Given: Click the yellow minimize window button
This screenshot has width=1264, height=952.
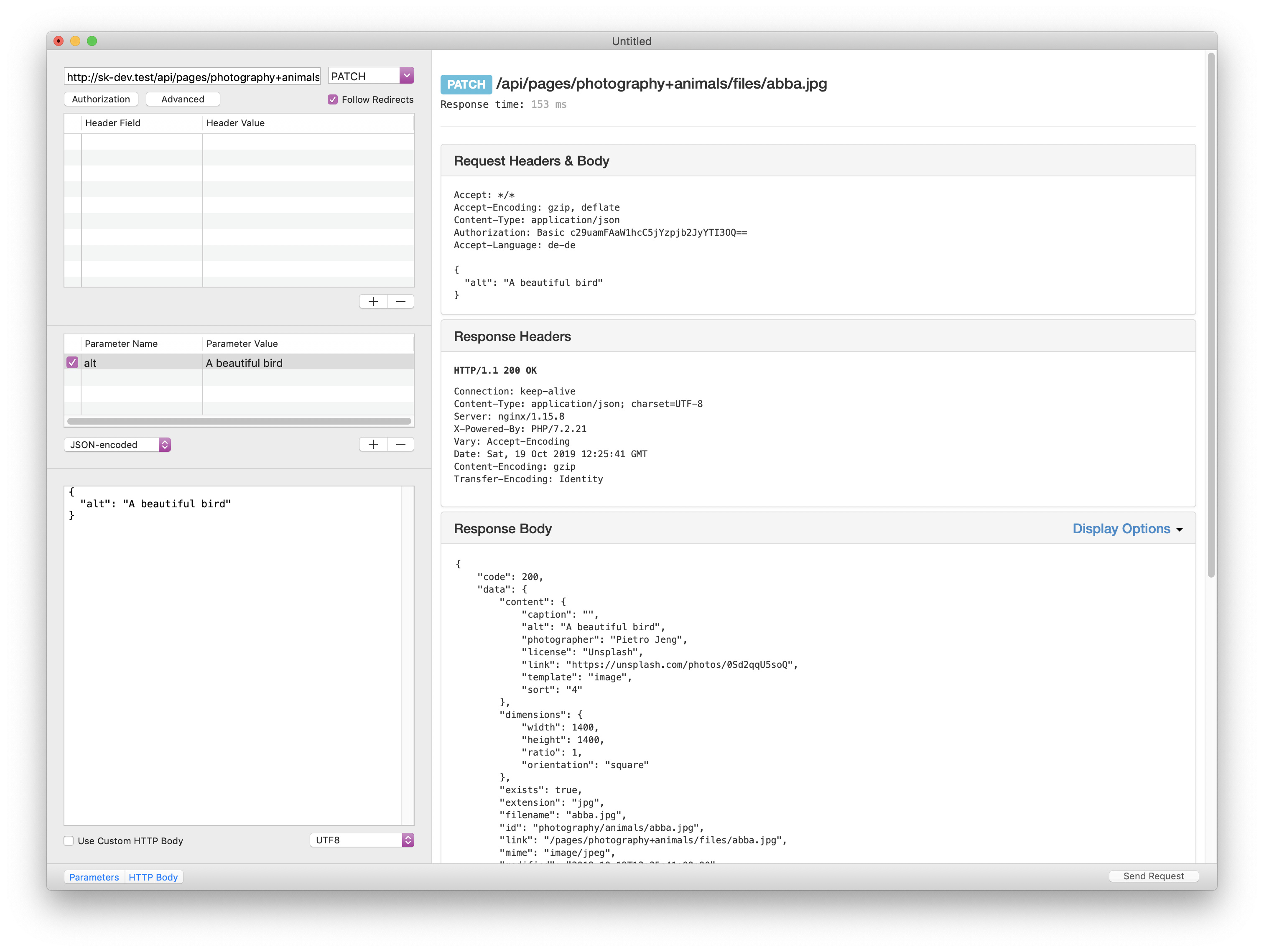Looking at the screenshot, I should 75,41.
